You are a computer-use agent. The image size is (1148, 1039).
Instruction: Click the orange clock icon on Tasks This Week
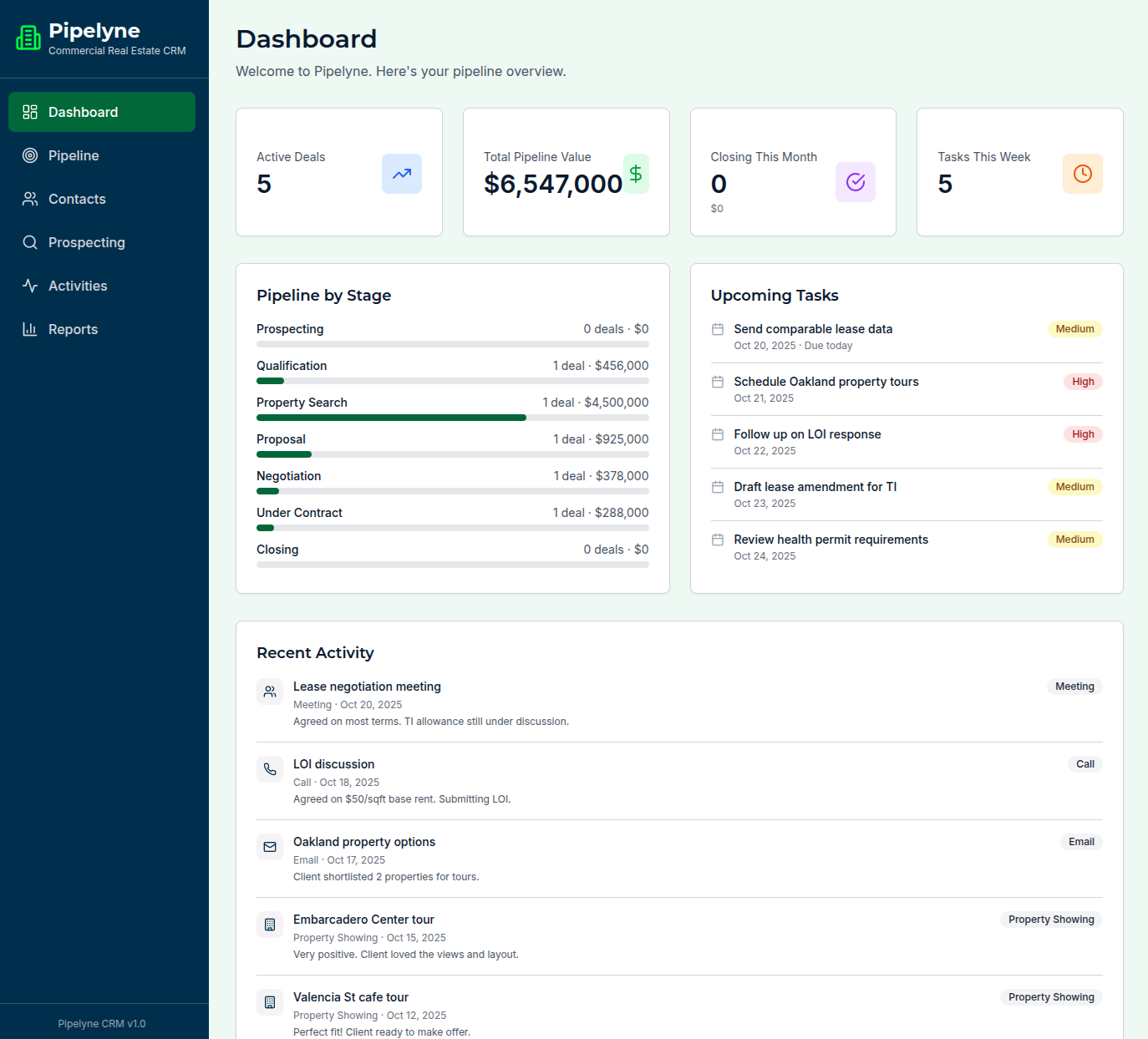click(x=1082, y=174)
